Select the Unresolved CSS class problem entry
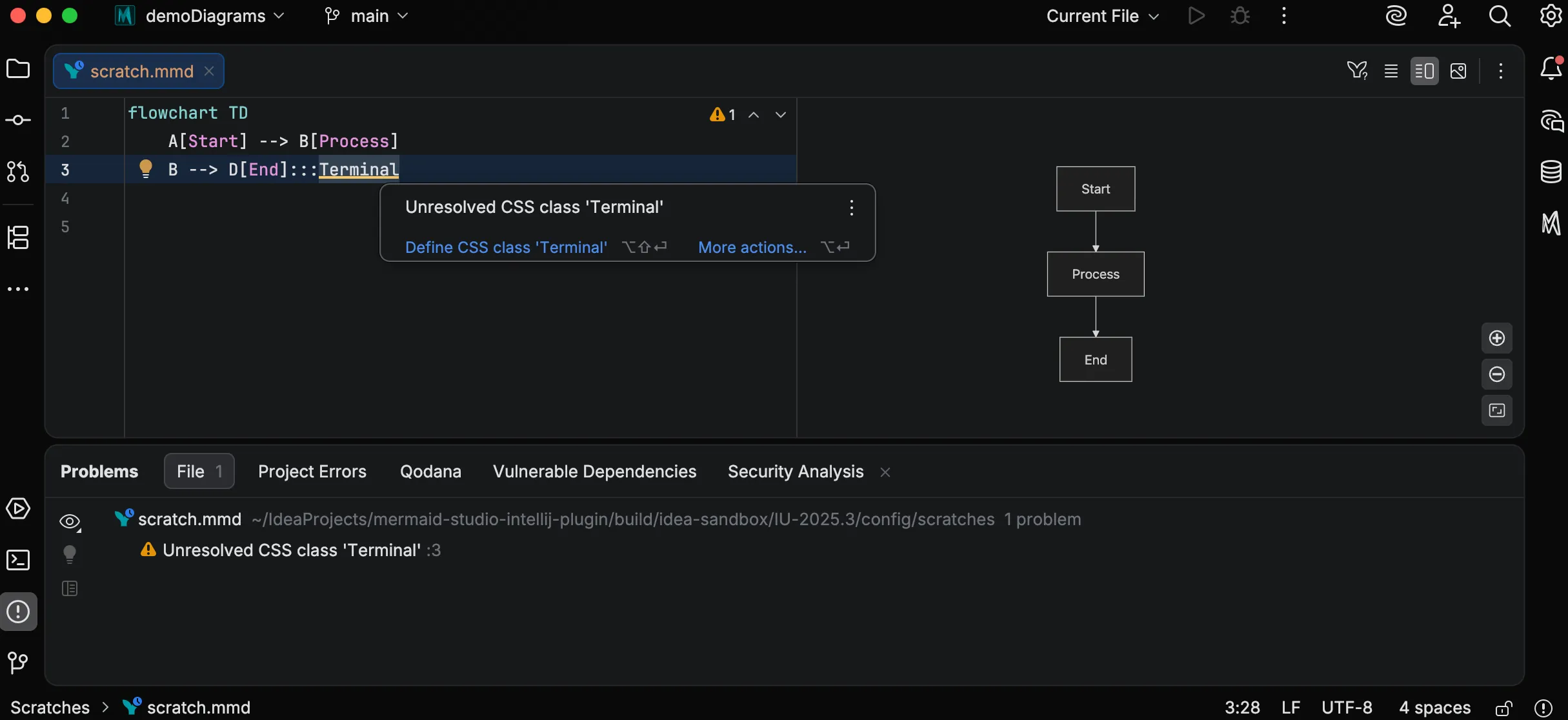This screenshot has height=720, width=1568. coord(292,550)
